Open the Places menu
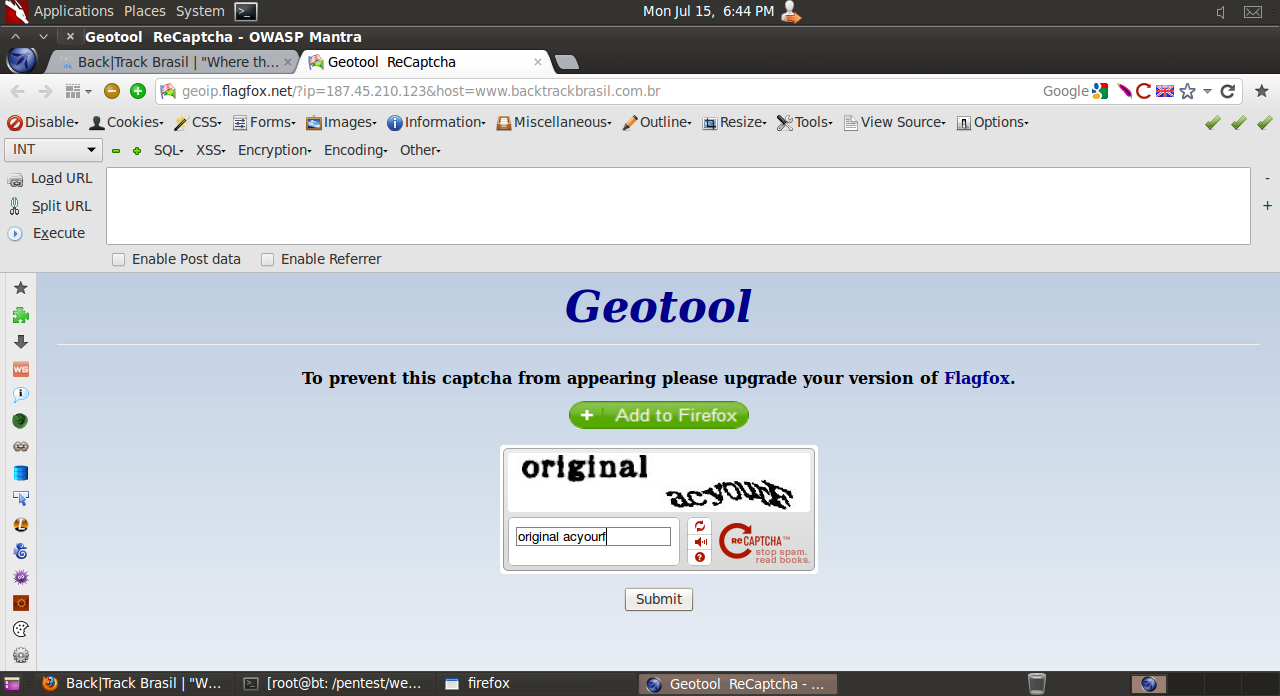 tap(145, 11)
